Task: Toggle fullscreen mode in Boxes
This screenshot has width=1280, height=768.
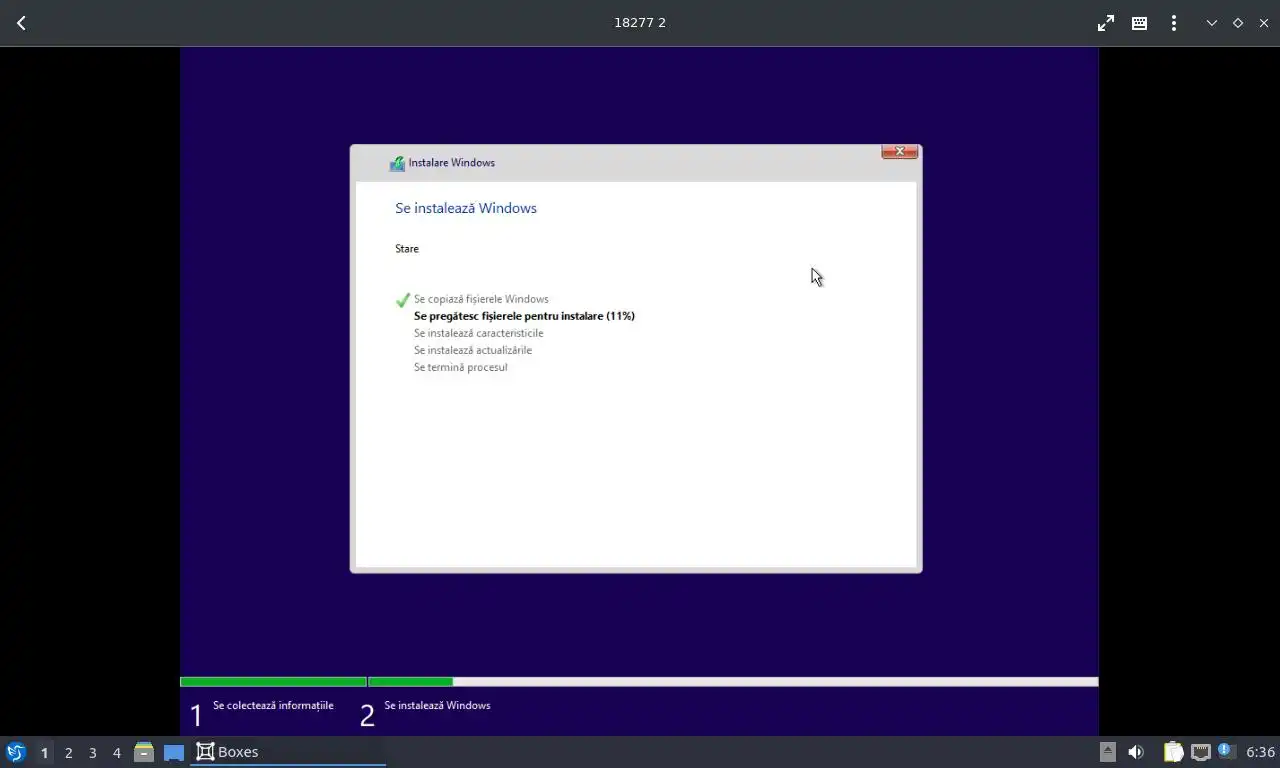Action: [x=1106, y=22]
